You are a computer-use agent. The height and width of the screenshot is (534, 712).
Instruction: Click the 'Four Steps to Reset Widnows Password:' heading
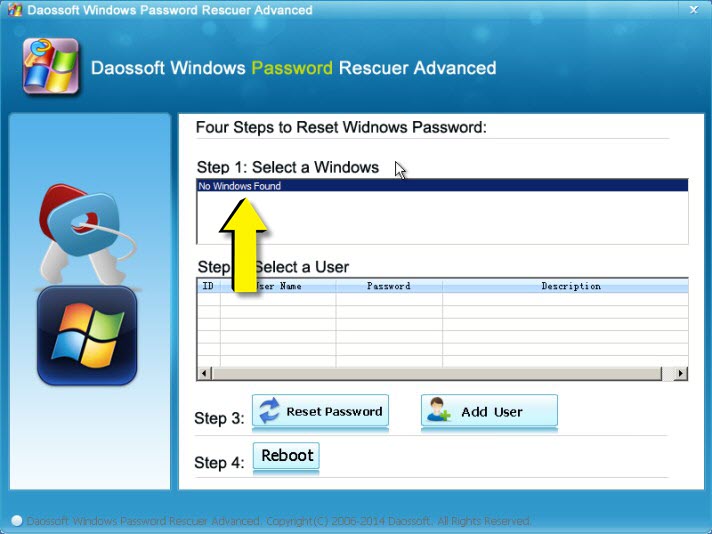click(341, 127)
